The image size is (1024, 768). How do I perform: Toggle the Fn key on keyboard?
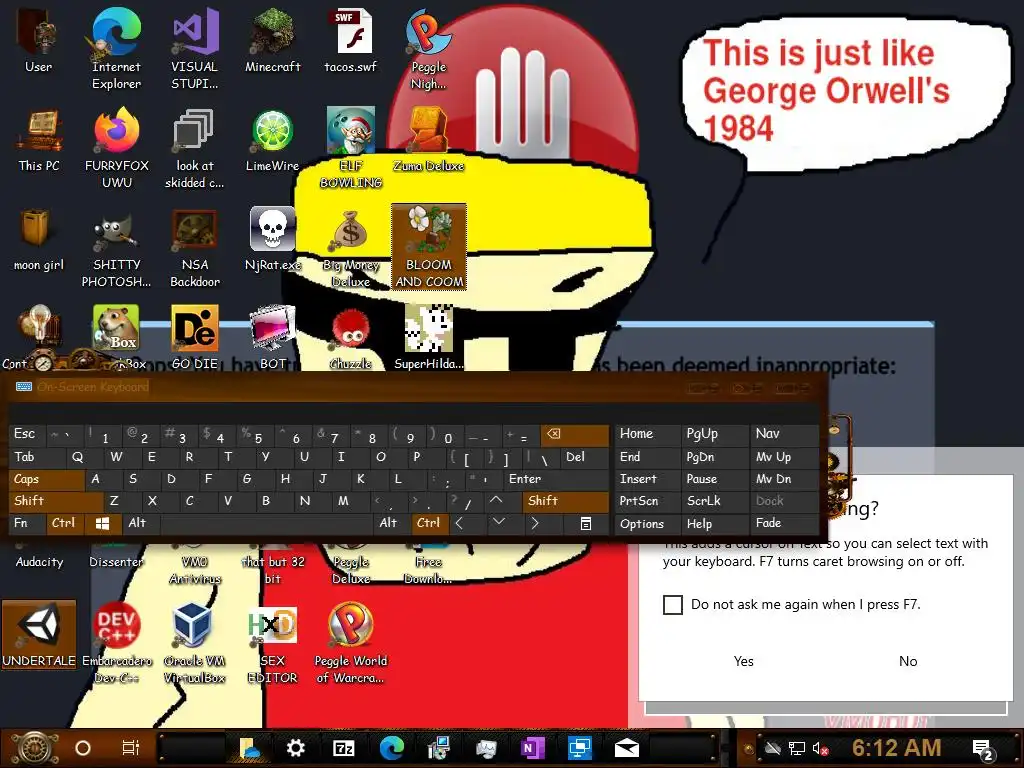point(26,523)
